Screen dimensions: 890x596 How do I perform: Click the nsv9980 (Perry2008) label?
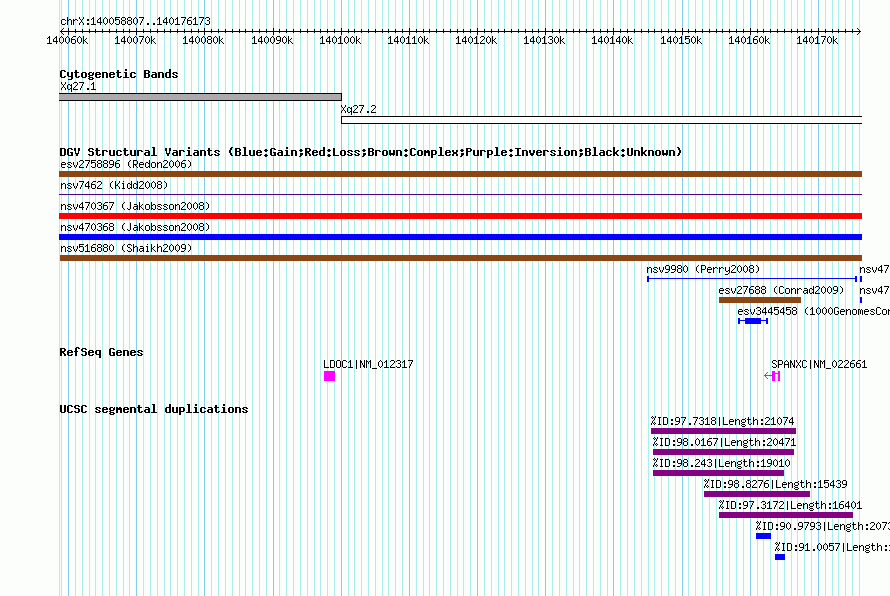tap(703, 269)
